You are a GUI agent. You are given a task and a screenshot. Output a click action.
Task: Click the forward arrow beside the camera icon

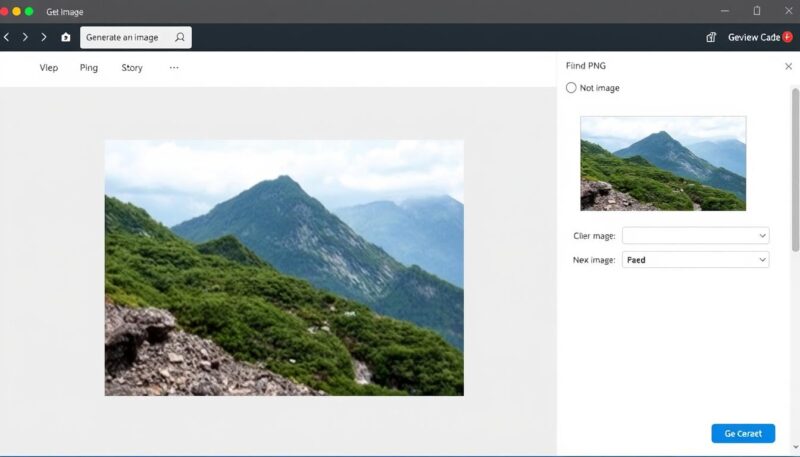[43, 37]
